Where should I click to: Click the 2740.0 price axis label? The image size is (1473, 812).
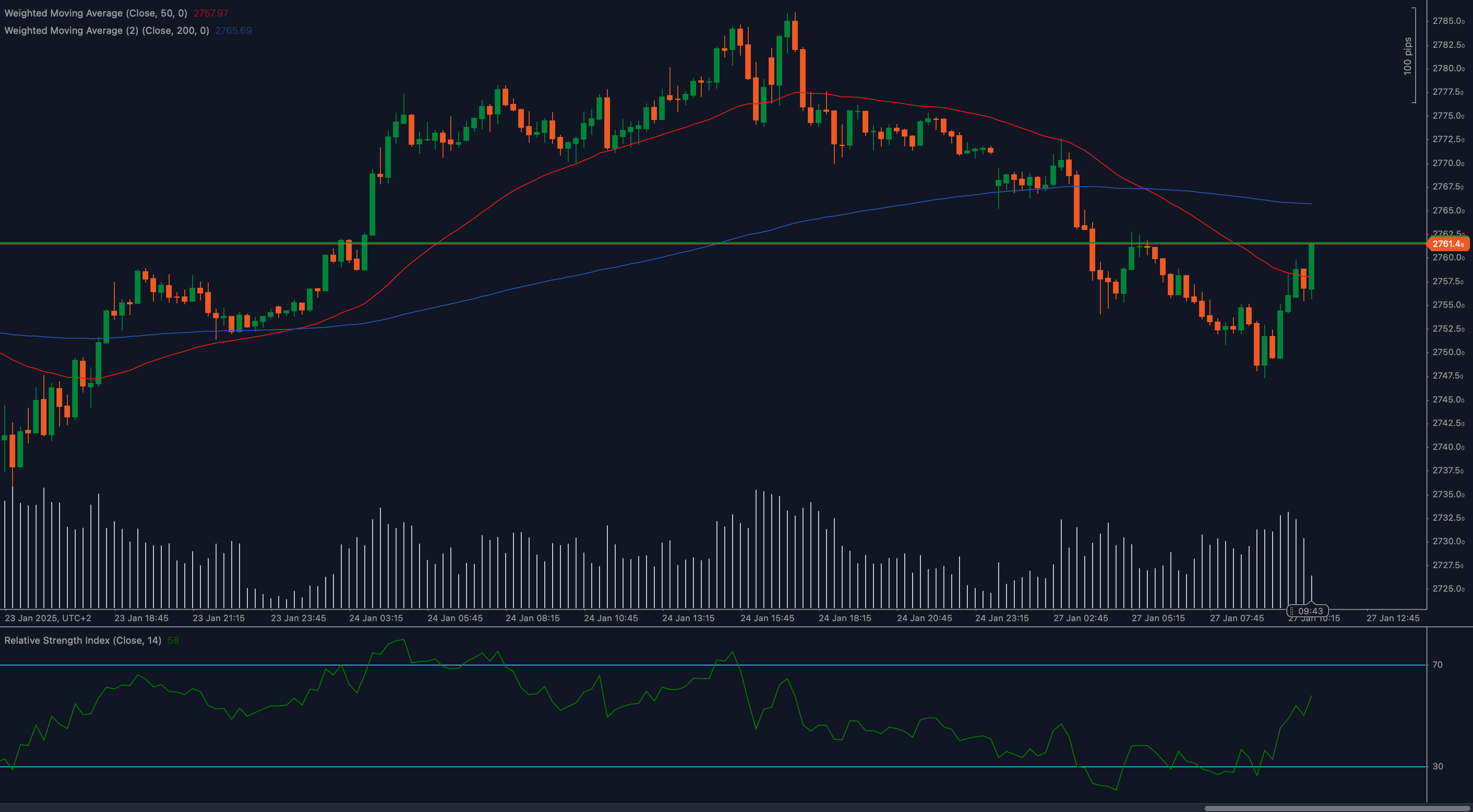pyautogui.click(x=1448, y=446)
